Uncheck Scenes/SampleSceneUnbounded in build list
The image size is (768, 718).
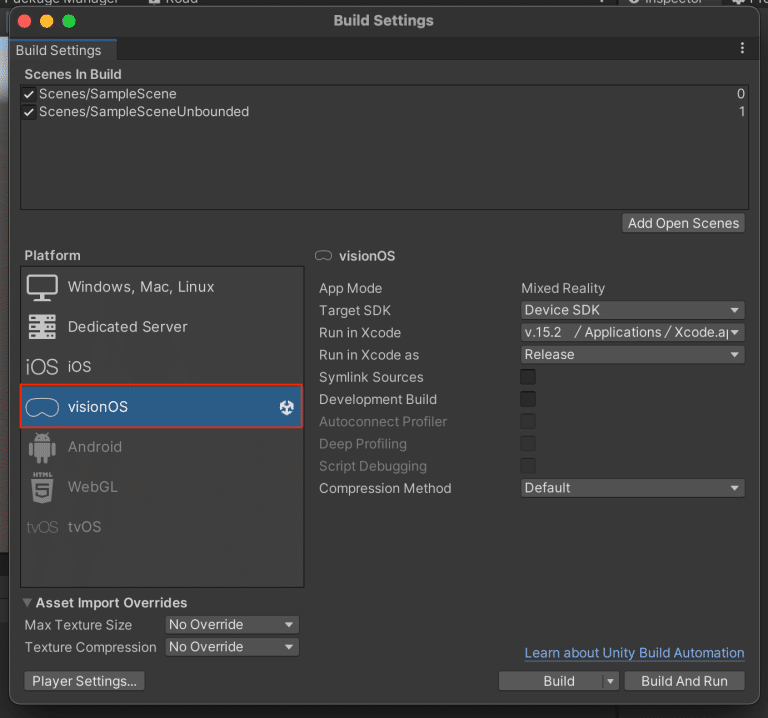coord(29,112)
